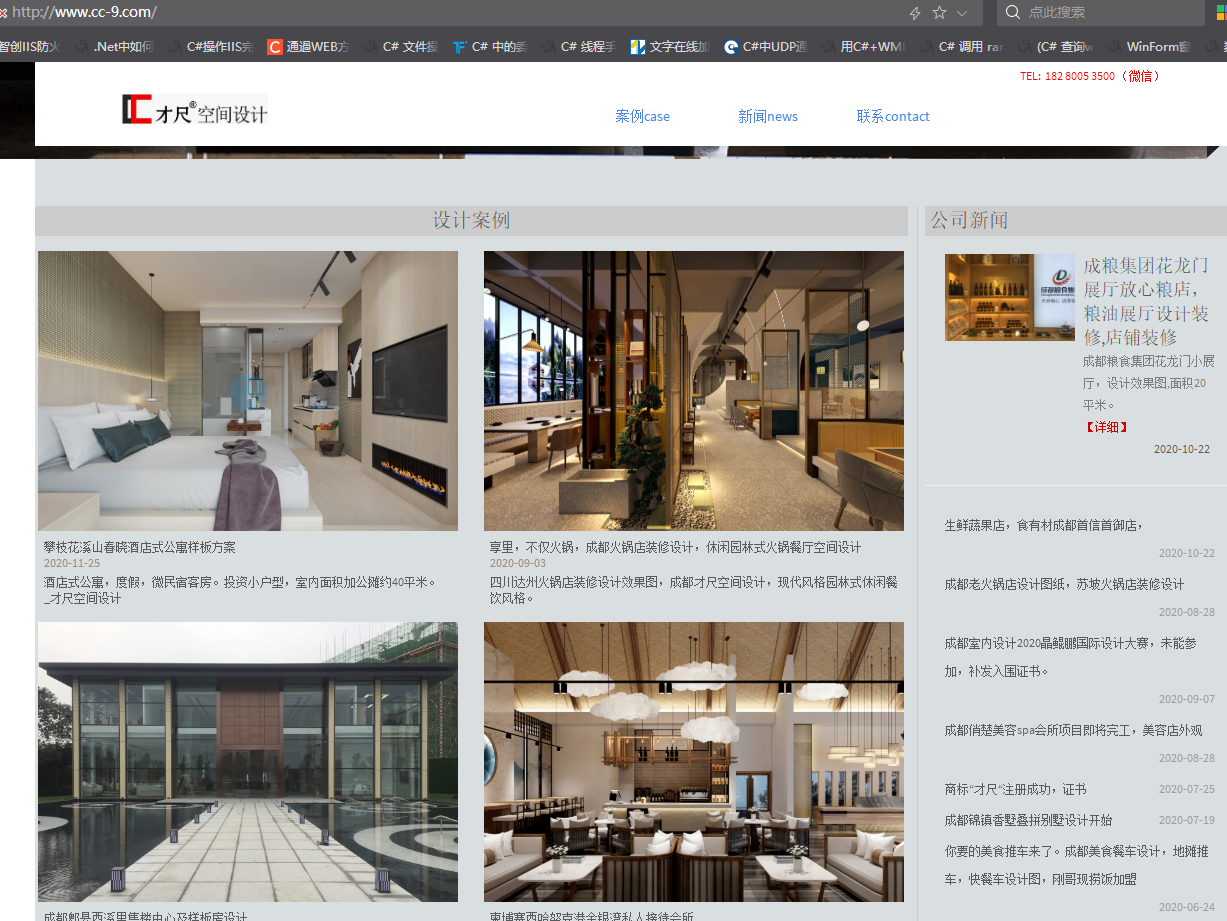Open the hotpot restaurant garden-style case image
Viewport: 1227px width, 921px height.
coord(693,390)
